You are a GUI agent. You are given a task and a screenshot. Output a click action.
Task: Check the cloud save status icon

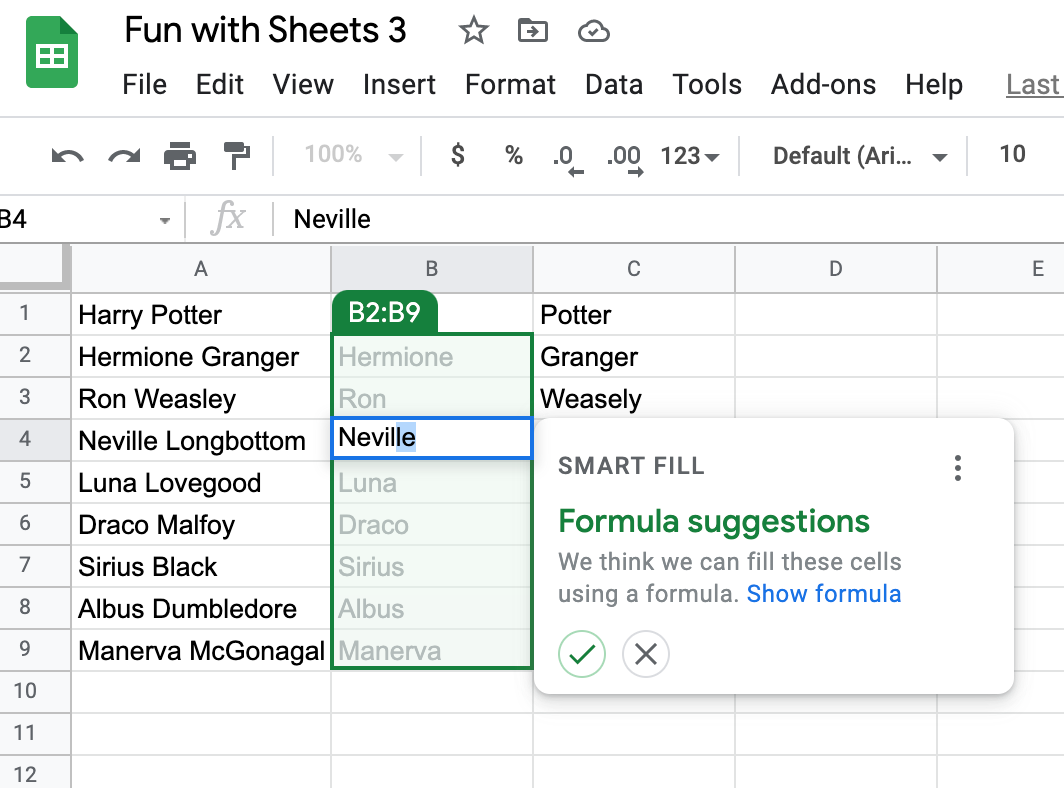click(x=594, y=32)
